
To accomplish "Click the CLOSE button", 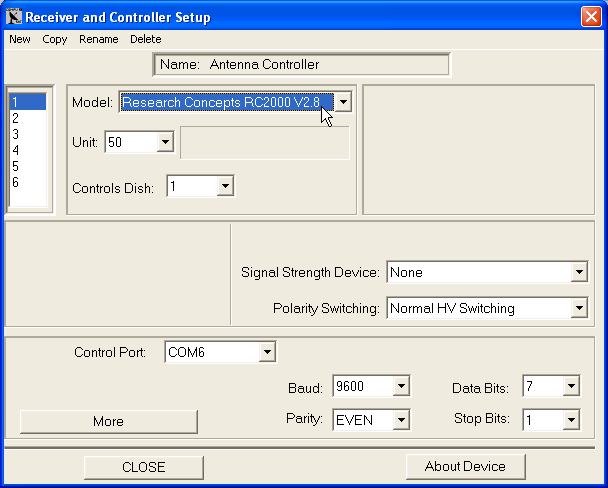I will (x=143, y=467).
